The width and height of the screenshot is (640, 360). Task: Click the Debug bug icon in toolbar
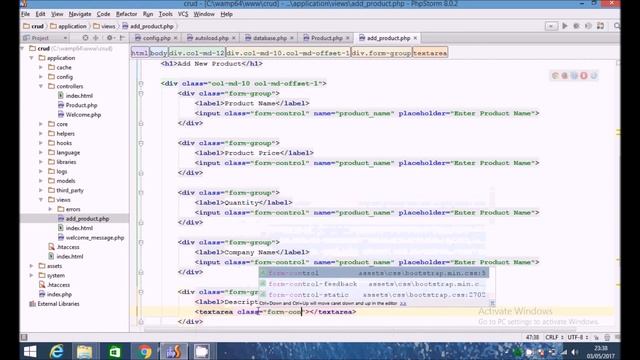(x=576, y=26)
